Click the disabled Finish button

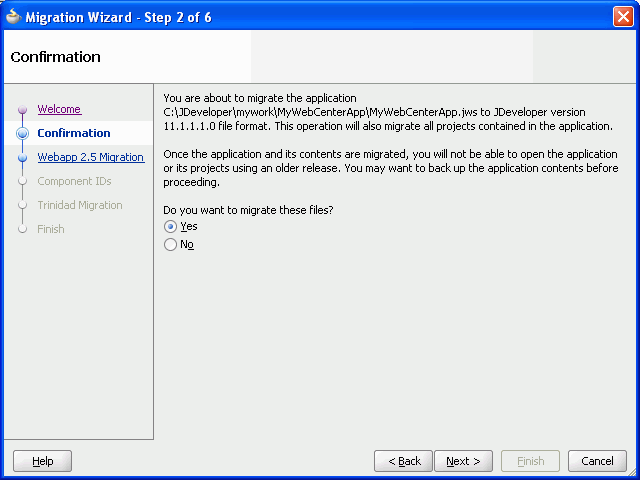531,461
